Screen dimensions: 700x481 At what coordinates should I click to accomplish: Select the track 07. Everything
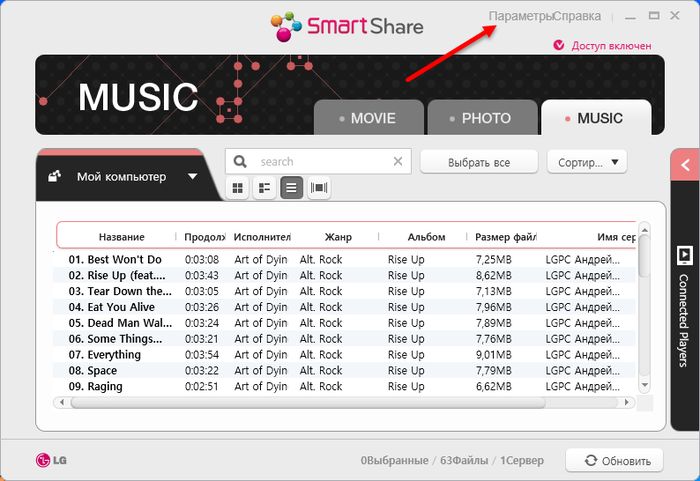coord(114,355)
